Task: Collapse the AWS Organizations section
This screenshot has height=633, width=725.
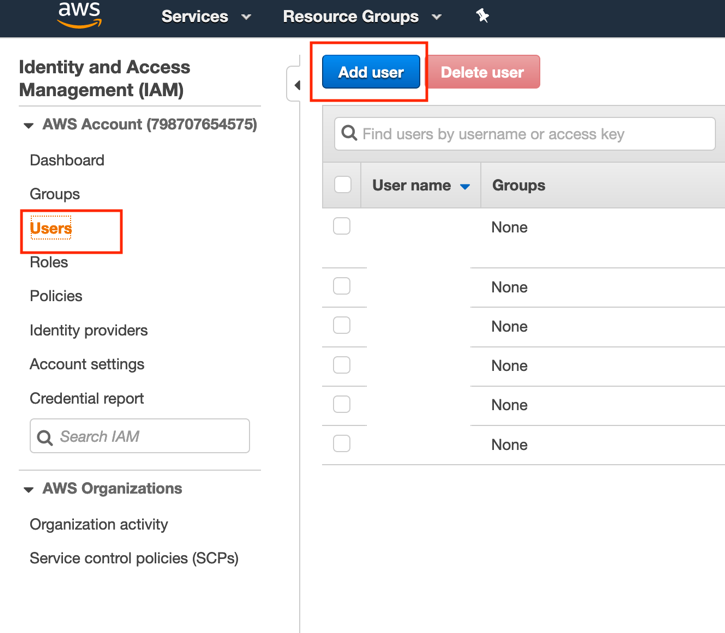Action: (29, 490)
